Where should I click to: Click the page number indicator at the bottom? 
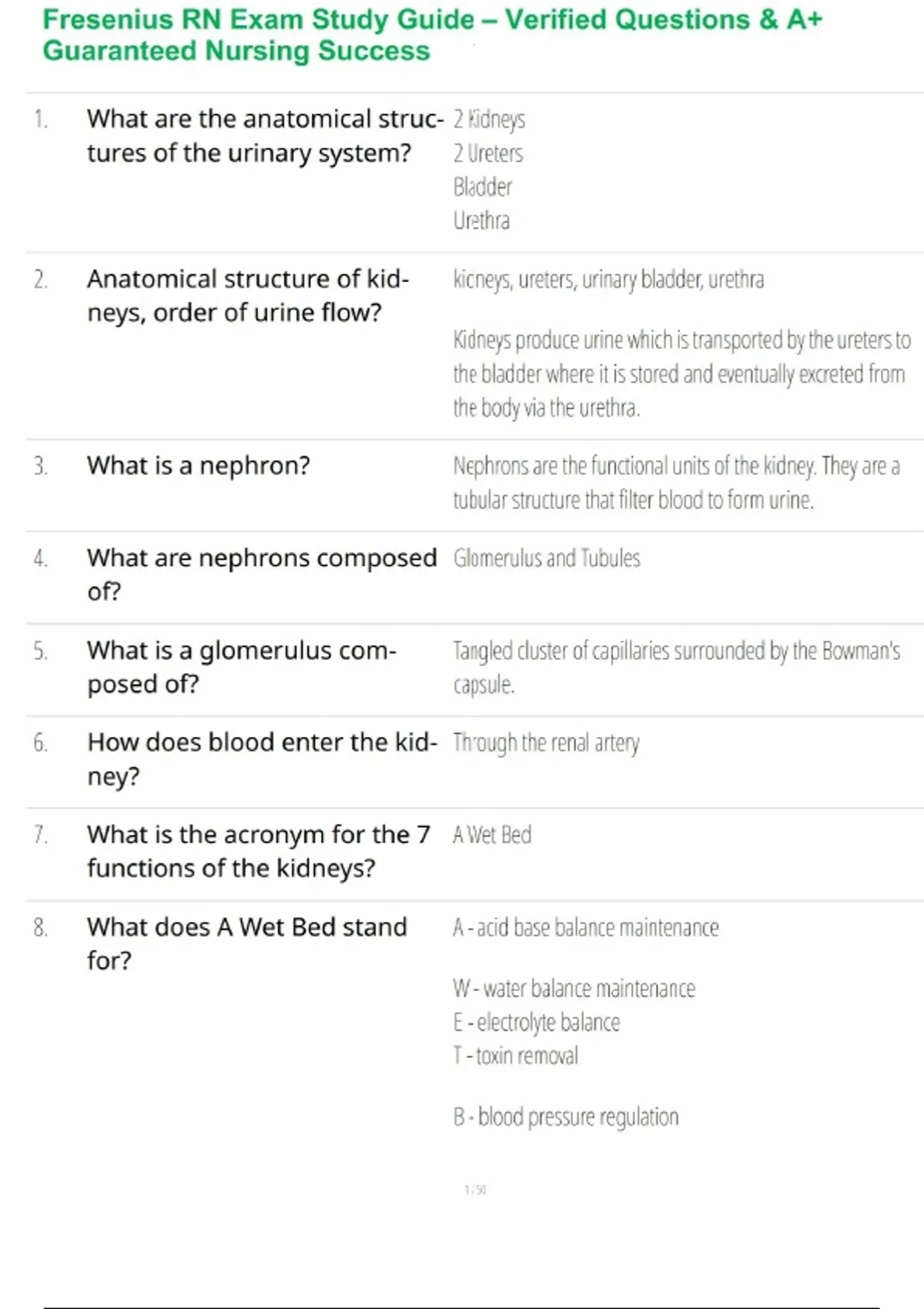(x=475, y=1190)
